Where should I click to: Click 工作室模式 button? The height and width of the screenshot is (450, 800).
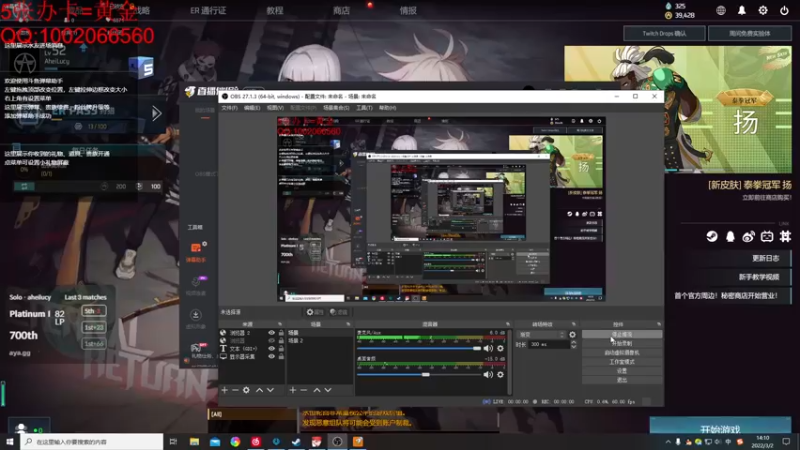tap(622, 362)
